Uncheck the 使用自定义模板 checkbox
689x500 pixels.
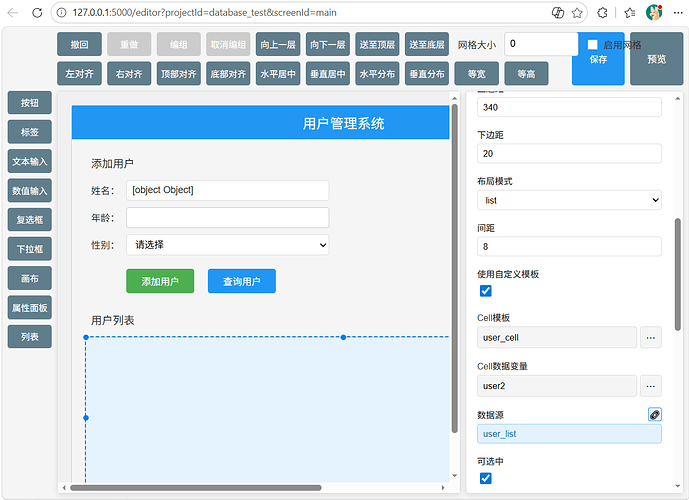(486, 291)
